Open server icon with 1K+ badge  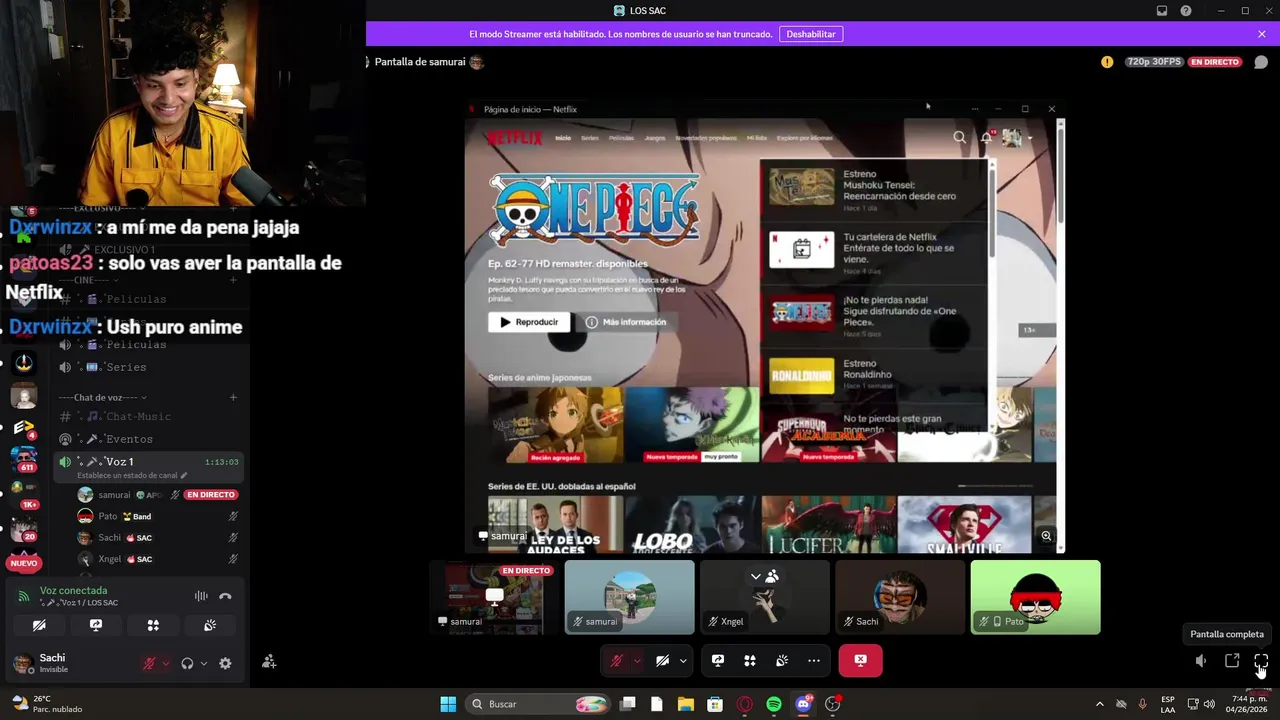[24, 493]
